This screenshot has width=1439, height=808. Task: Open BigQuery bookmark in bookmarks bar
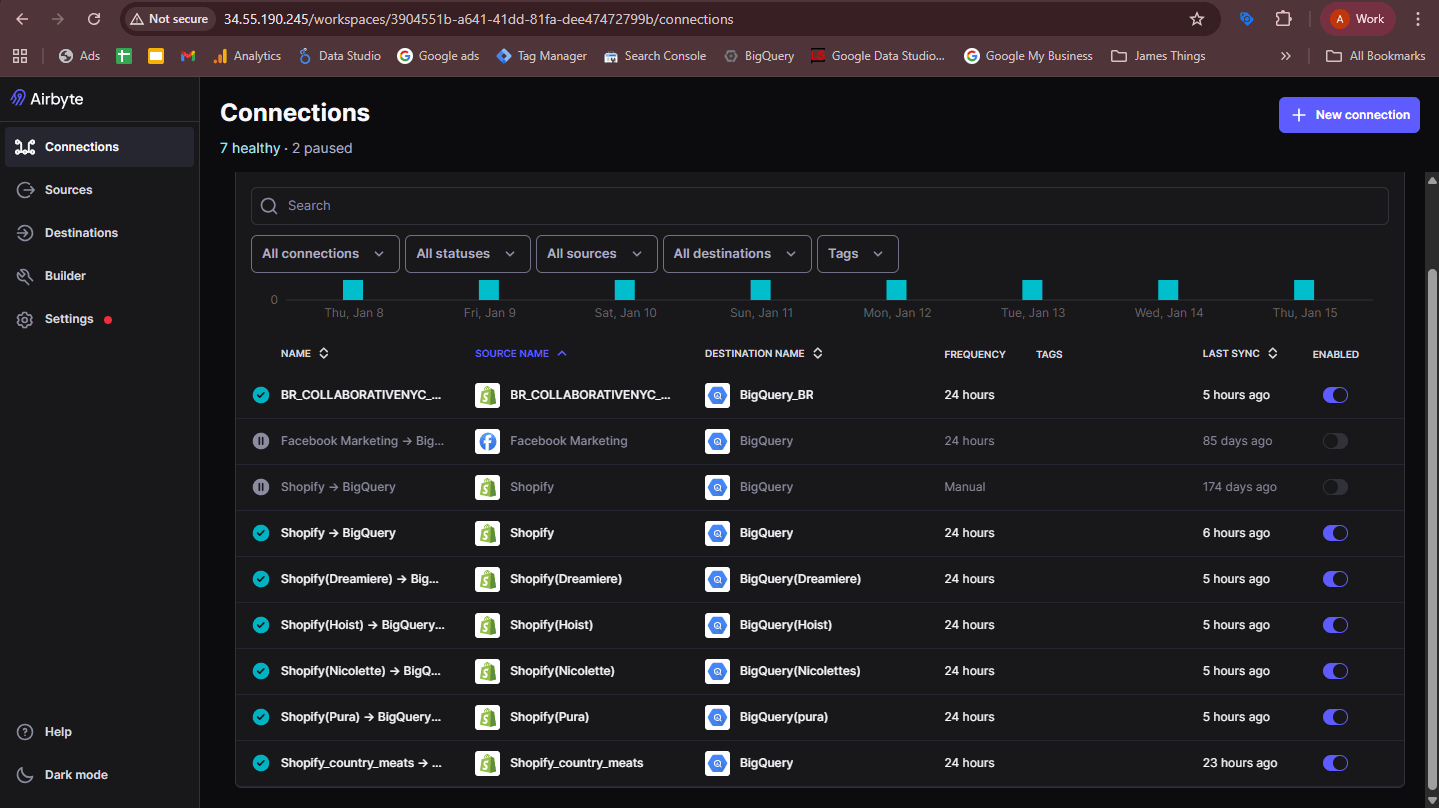(759, 56)
